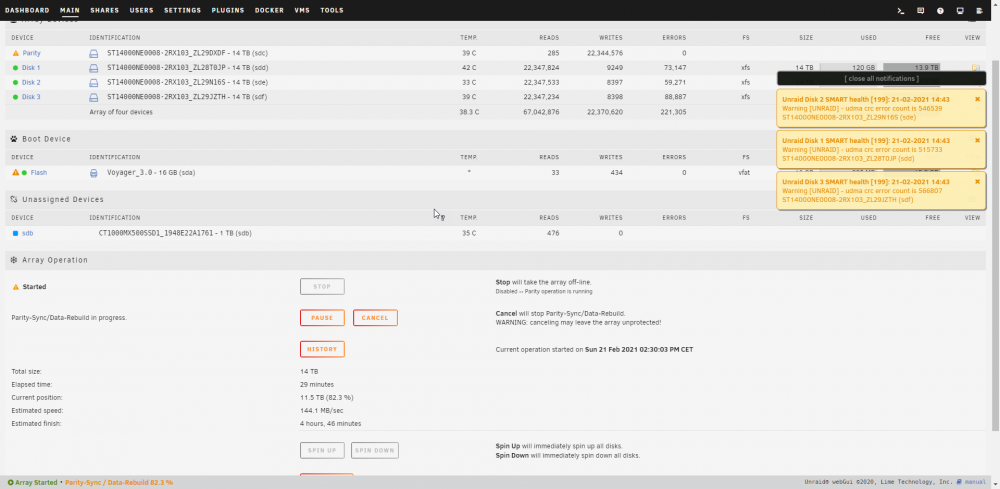This screenshot has height=489, width=1000.
Task: Click the drive icon in the Disk 2 row
Action: [94, 82]
